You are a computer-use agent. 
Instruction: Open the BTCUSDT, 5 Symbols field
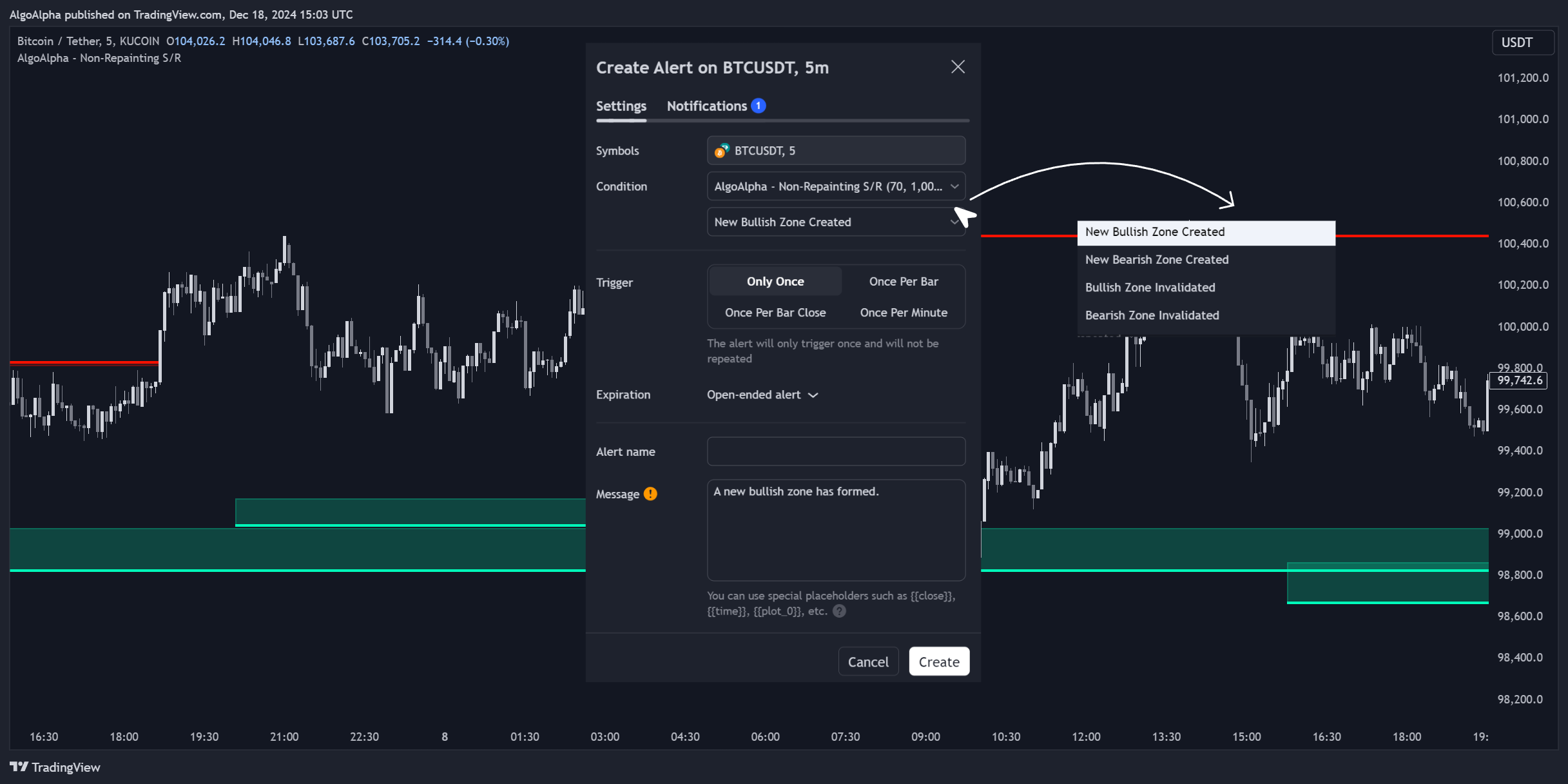[x=836, y=151]
